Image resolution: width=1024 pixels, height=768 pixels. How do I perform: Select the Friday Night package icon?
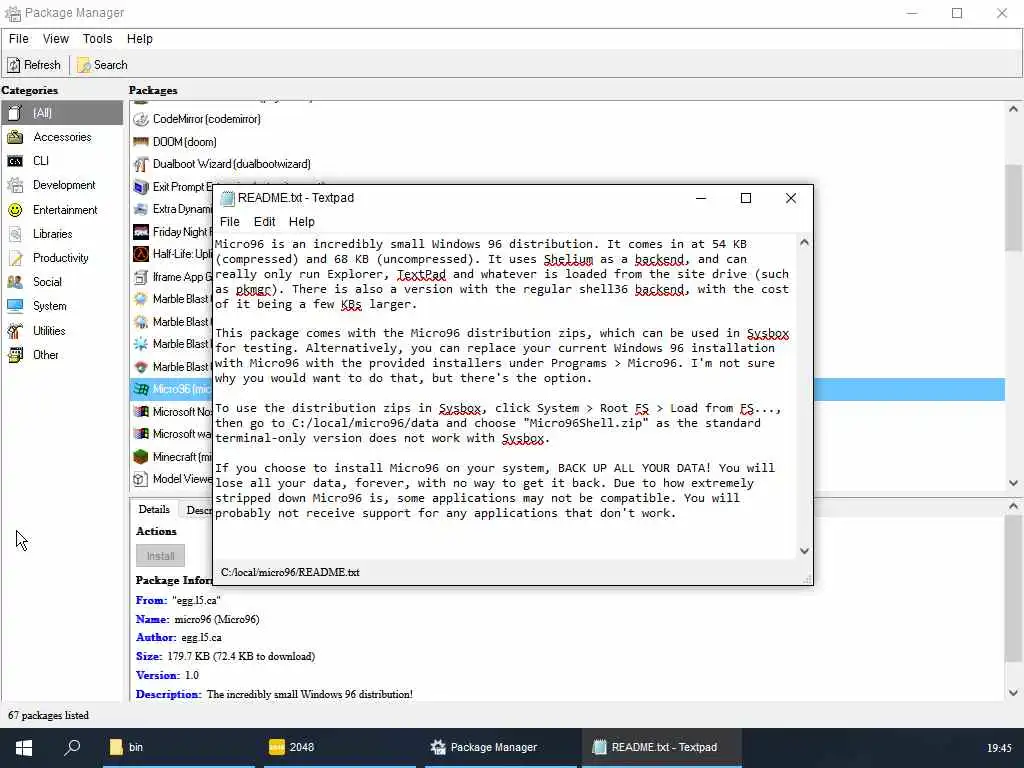(x=140, y=232)
